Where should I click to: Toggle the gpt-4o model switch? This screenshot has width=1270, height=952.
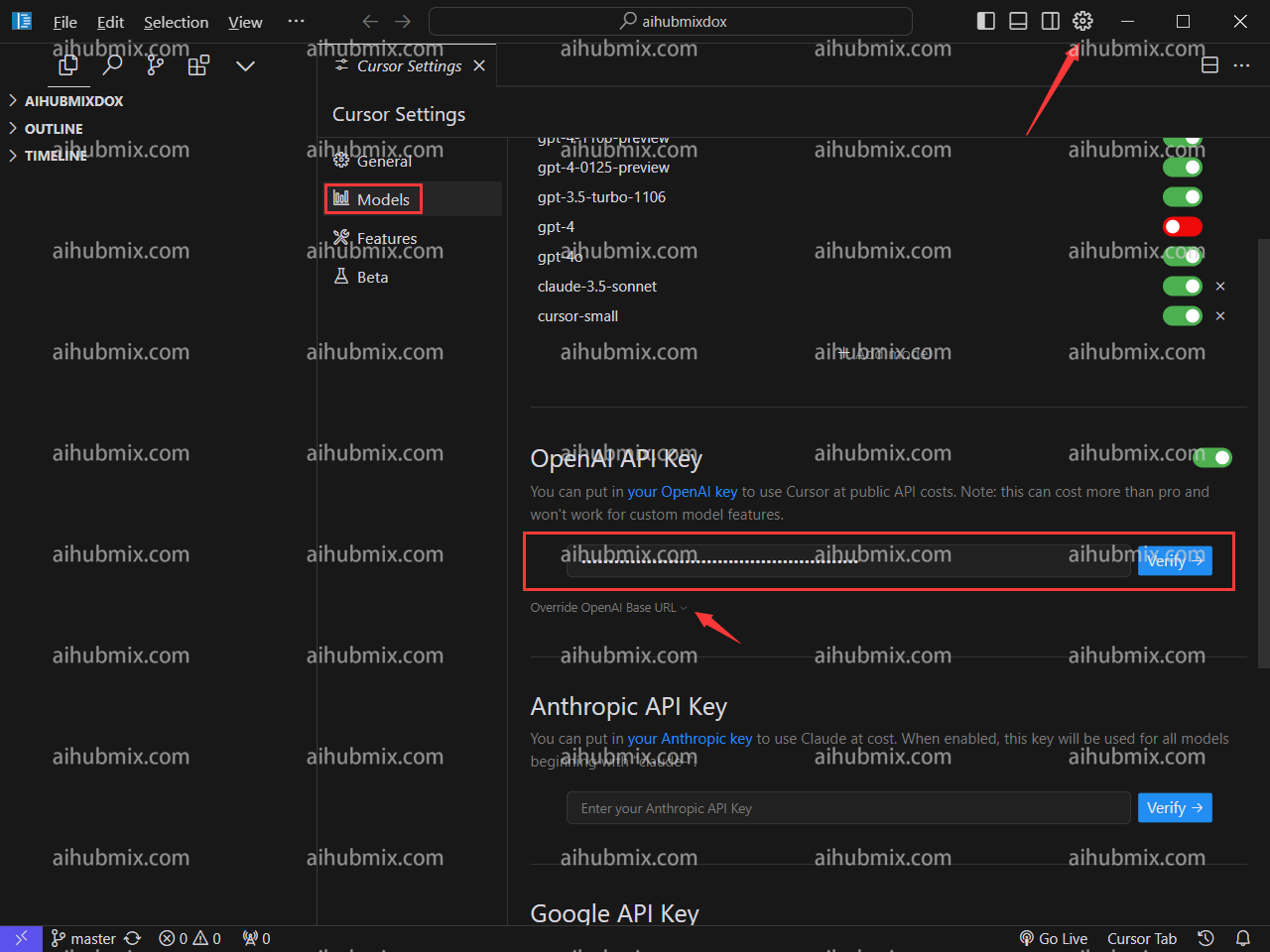pos(1183,256)
